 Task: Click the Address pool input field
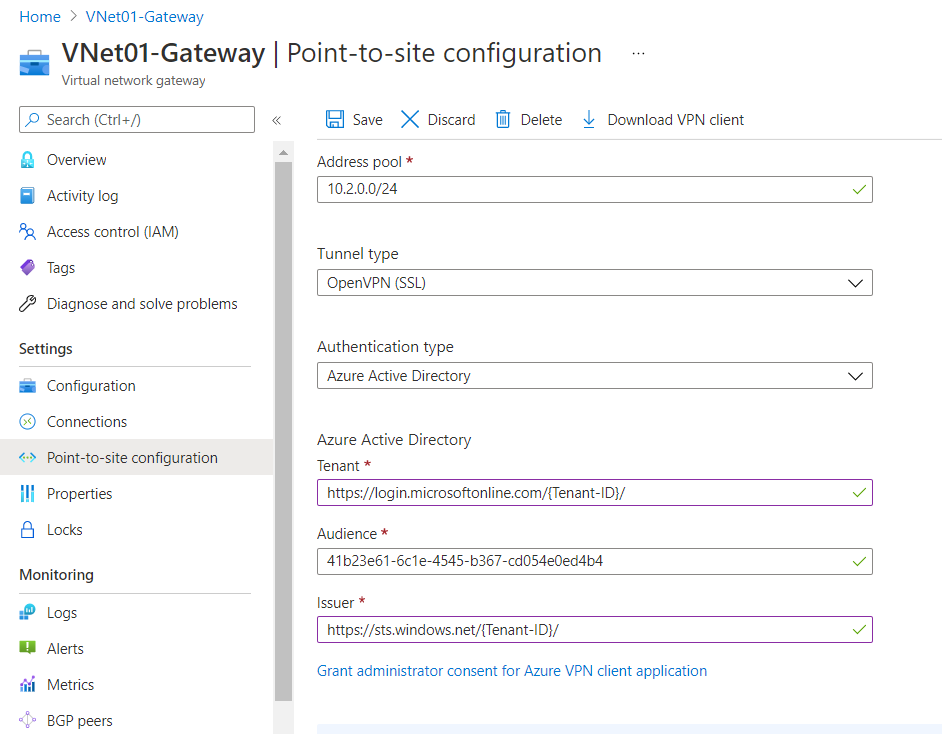pos(595,189)
